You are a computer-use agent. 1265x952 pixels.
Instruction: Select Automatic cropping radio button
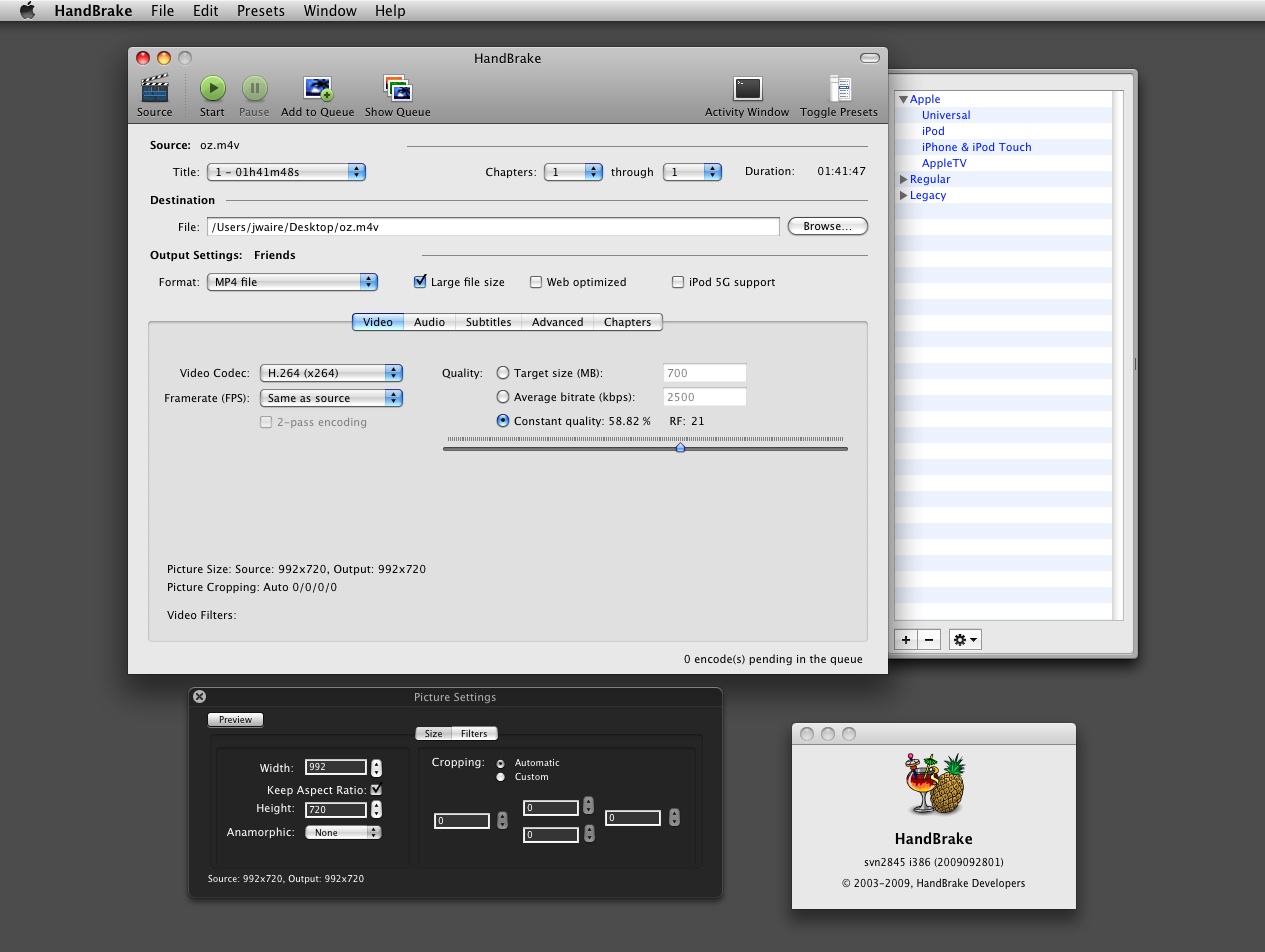[x=501, y=764]
